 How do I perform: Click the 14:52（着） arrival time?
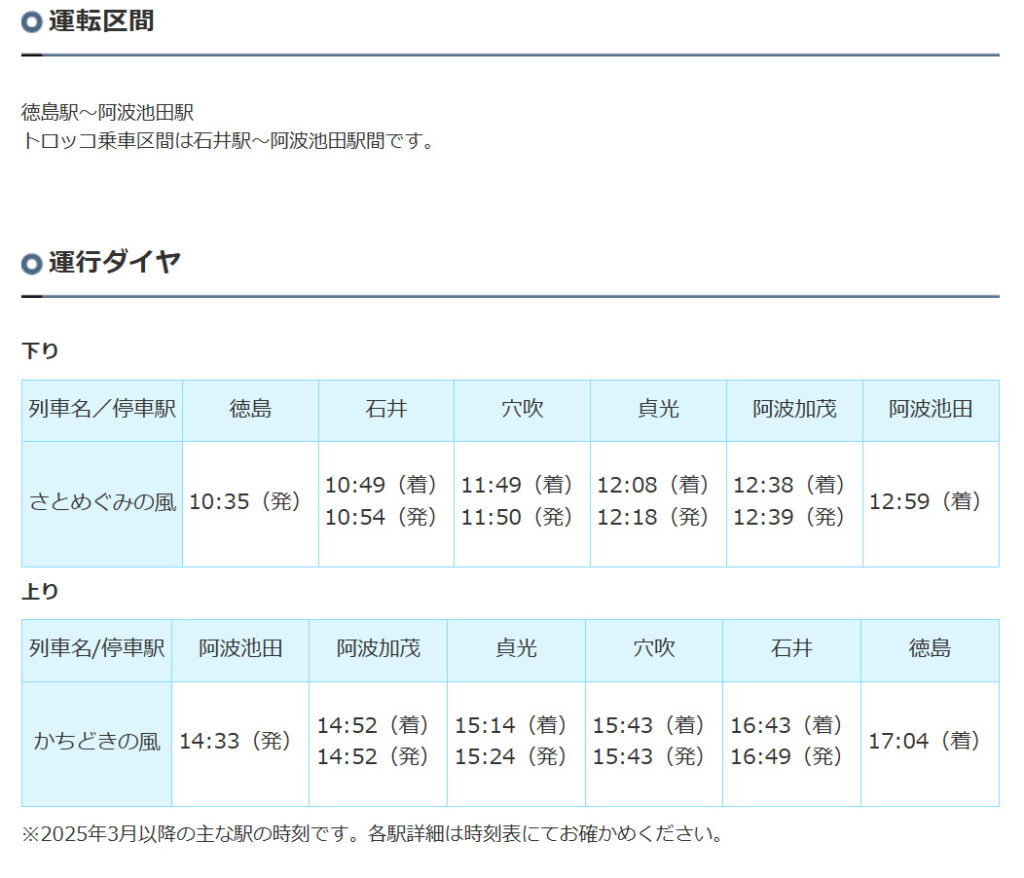pos(373,725)
